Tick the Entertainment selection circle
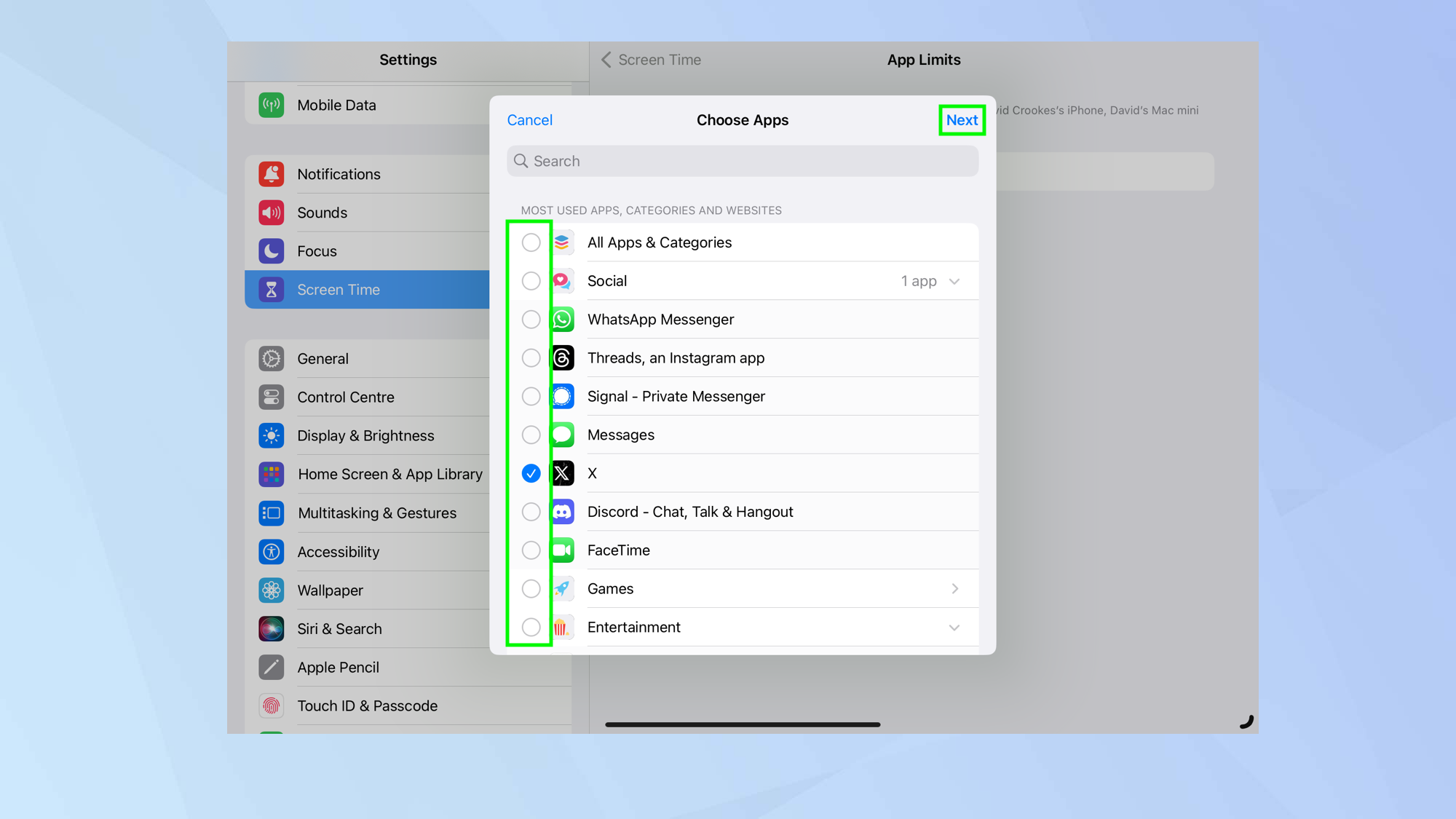Screen dimensions: 1456x819 pyautogui.click(x=531, y=628)
